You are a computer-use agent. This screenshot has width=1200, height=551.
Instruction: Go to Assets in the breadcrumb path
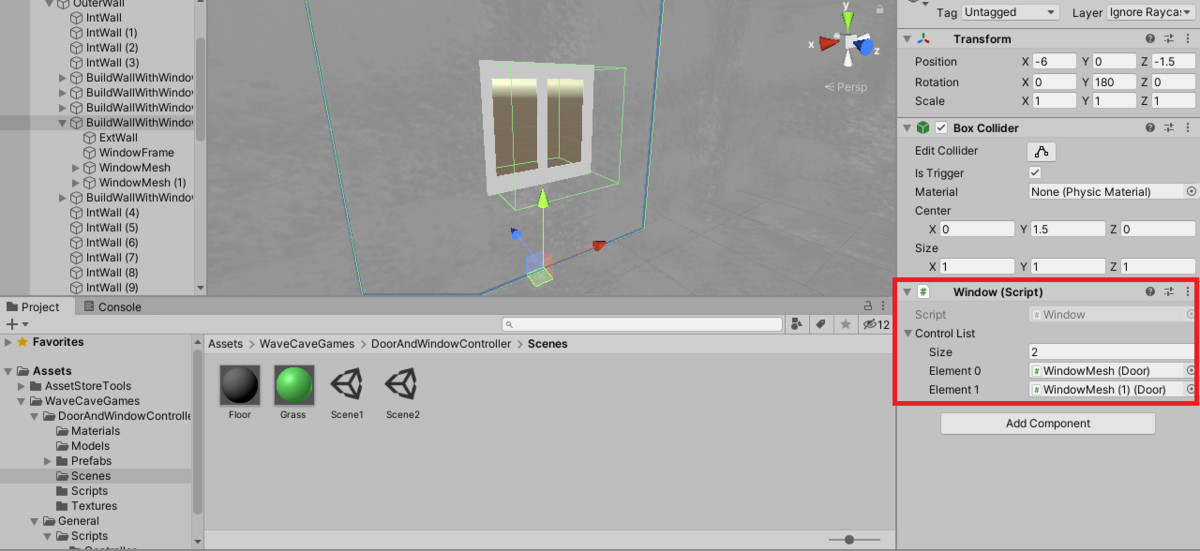tap(225, 344)
